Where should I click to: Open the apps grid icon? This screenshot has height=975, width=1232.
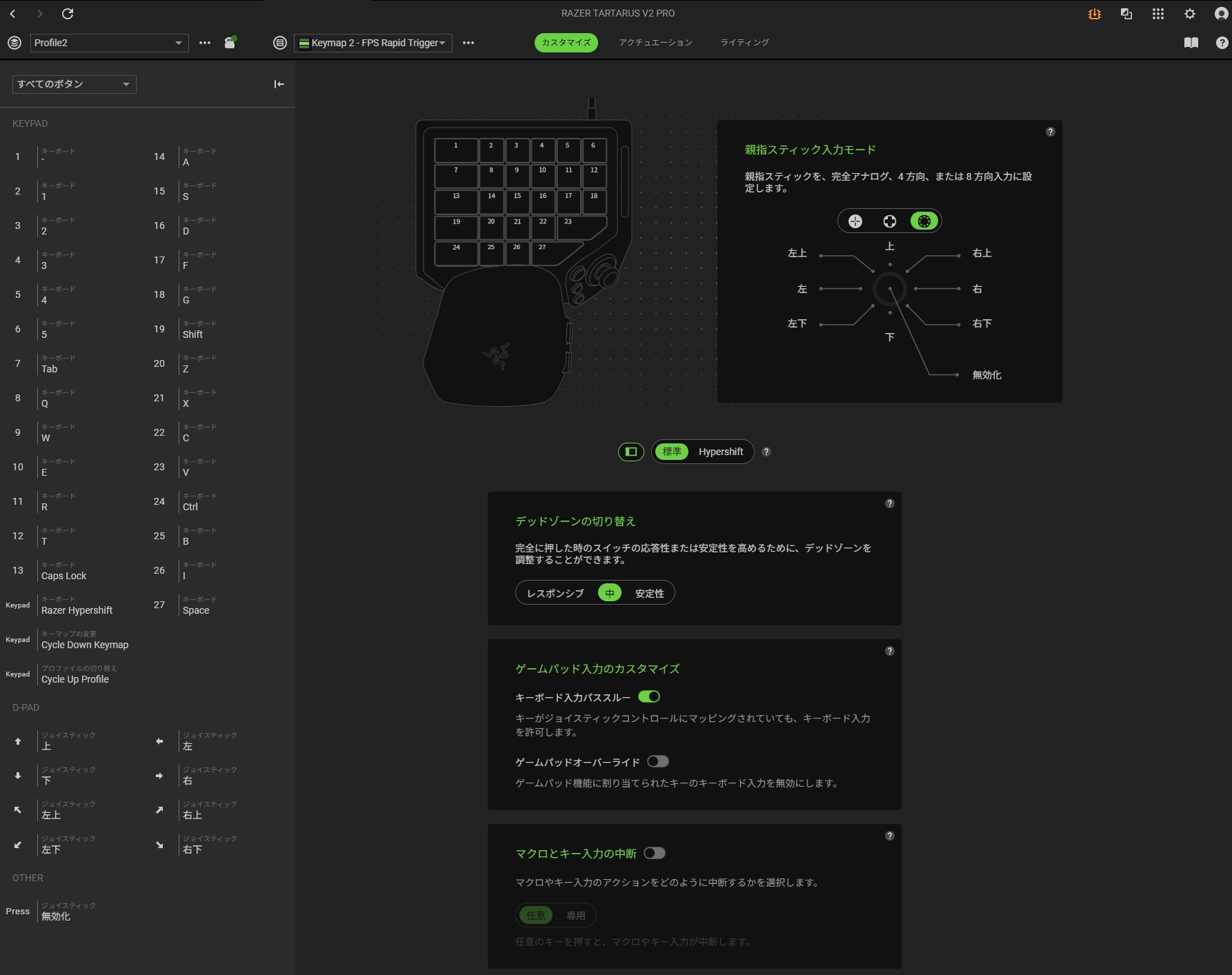(x=1158, y=14)
